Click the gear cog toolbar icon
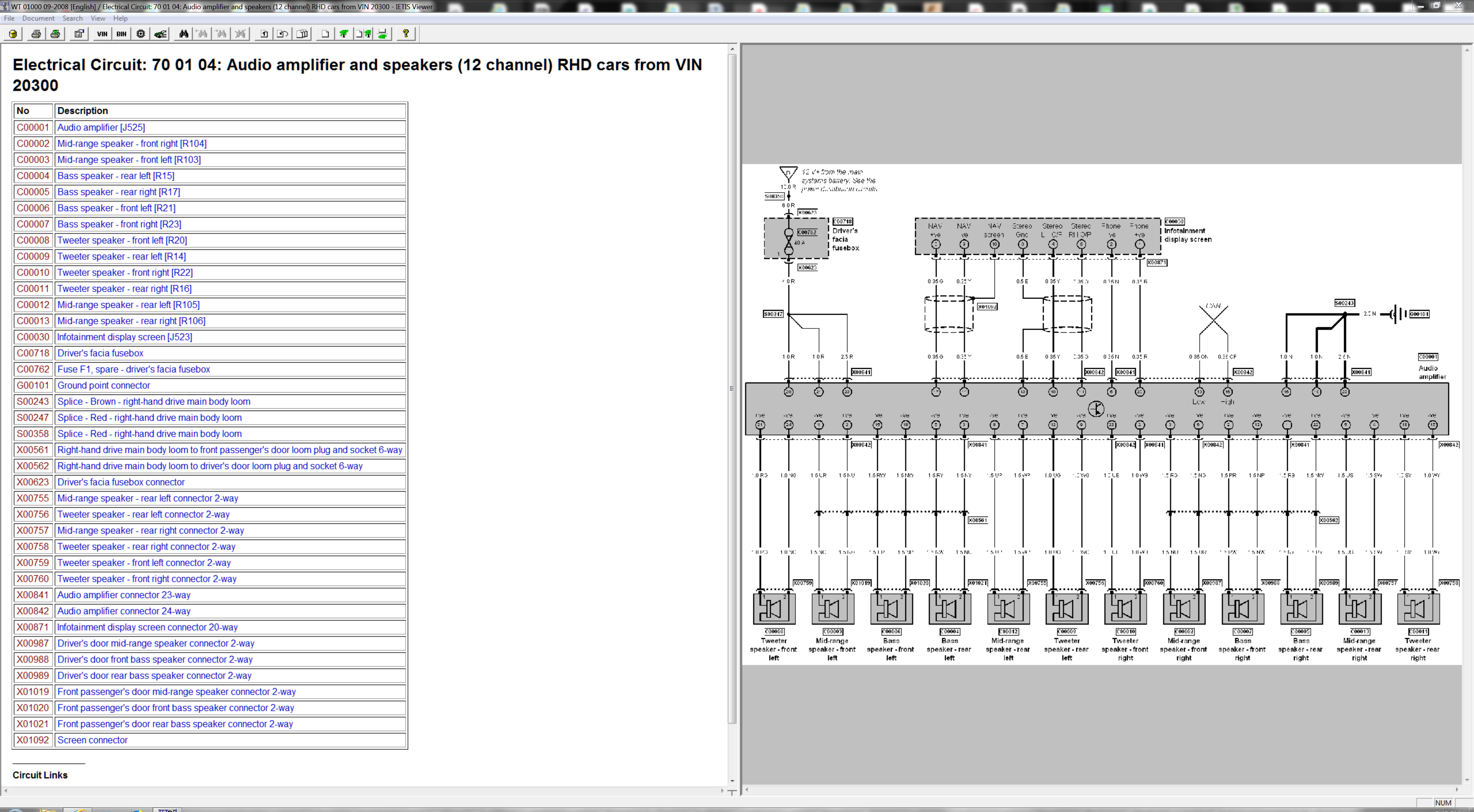Screen dimensions: 1474x812 [141, 34]
